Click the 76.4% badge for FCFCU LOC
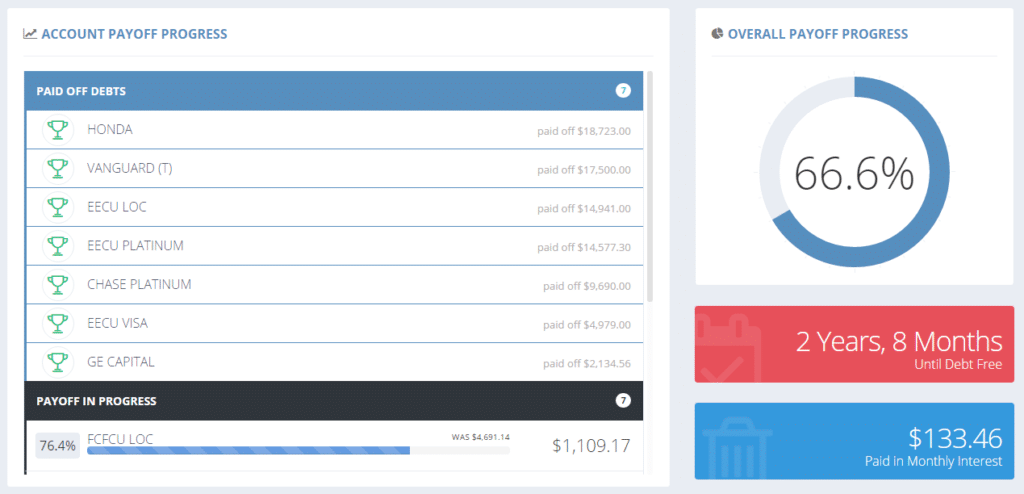The width and height of the screenshot is (1024, 494). pos(57,446)
